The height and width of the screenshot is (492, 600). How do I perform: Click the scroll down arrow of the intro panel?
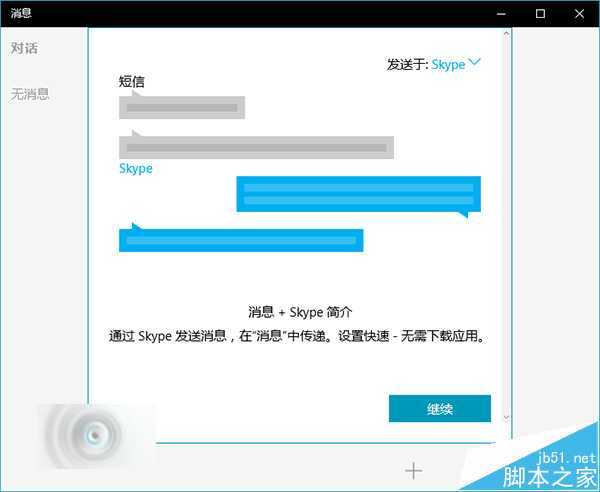506,417
